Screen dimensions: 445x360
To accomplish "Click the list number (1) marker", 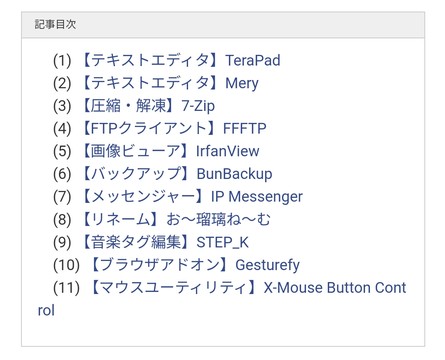I will pos(62,61).
